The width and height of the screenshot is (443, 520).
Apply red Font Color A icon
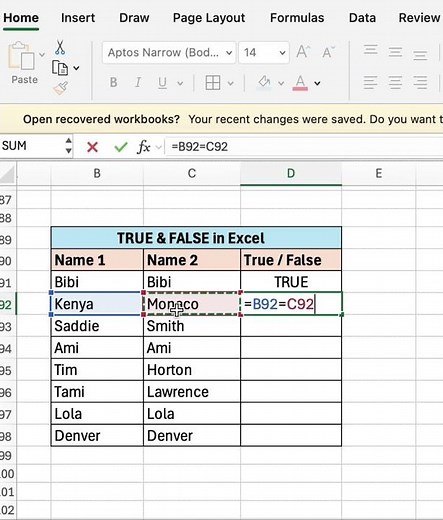pos(300,83)
